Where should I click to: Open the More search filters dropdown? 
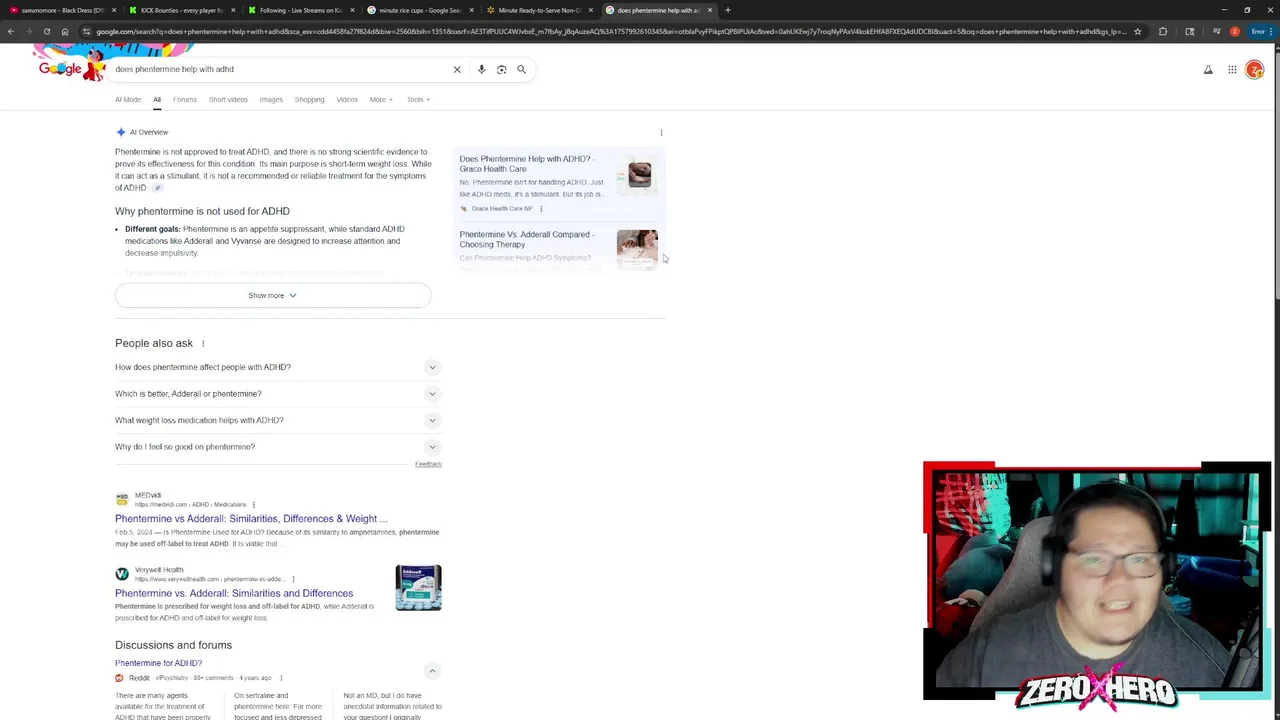pyautogui.click(x=381, y=99)
